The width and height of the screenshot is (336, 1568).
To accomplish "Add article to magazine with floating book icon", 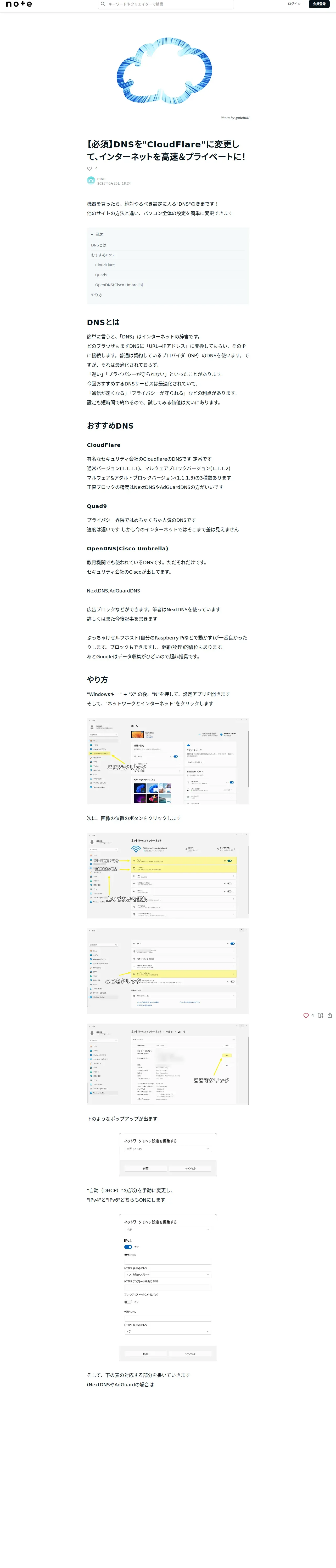I will click(x=320, y=1015).
